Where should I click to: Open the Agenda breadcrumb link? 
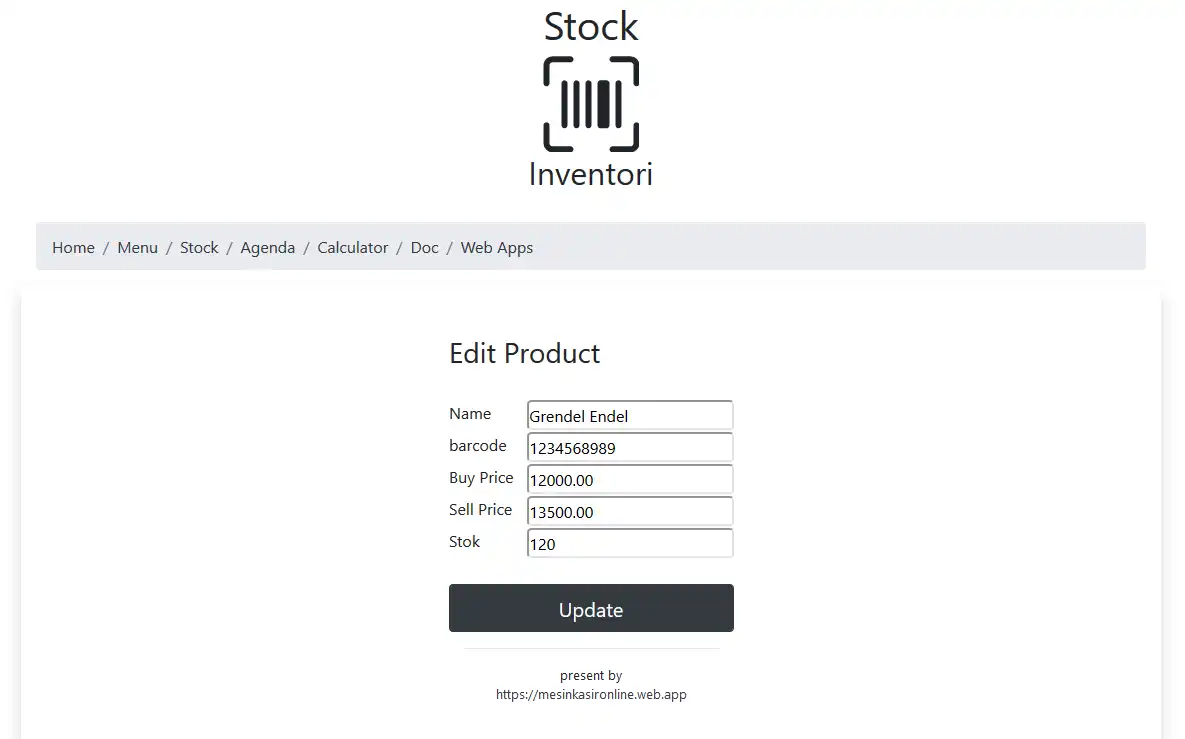coord(267,248)
